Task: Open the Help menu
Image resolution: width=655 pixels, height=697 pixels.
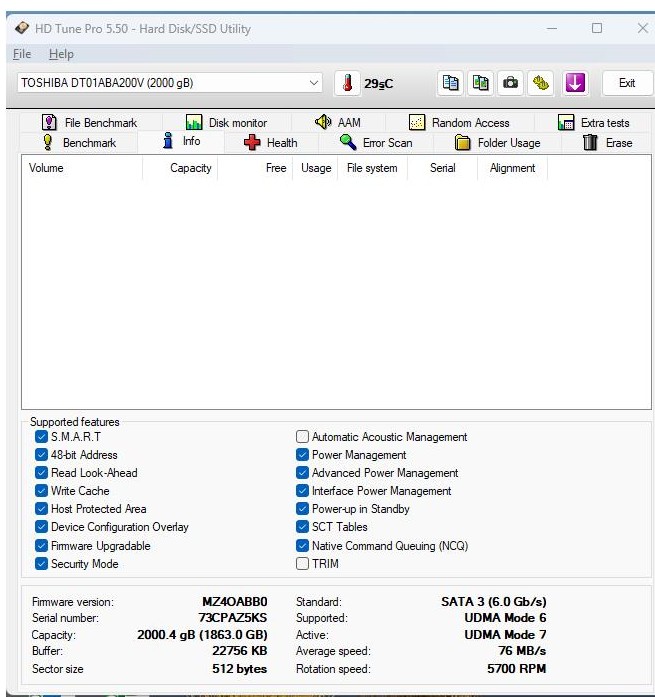Action: click(x=61, y=54)
